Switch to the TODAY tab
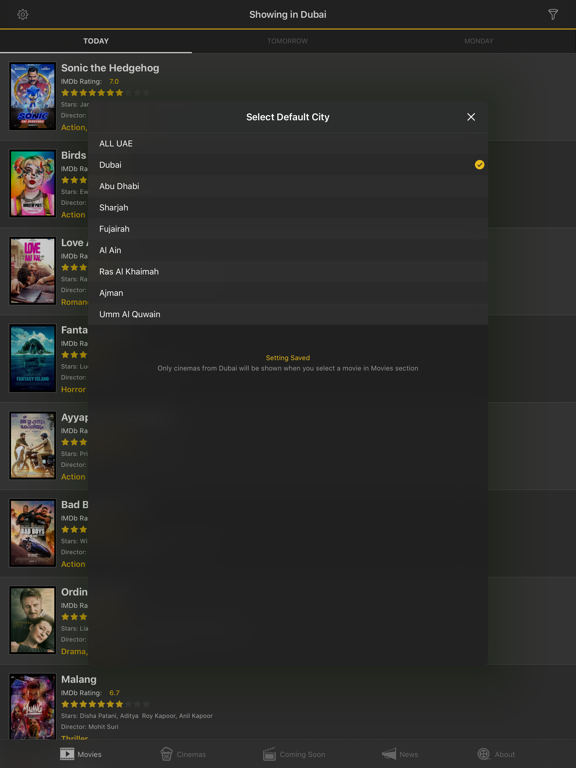 tap(96, 41)
